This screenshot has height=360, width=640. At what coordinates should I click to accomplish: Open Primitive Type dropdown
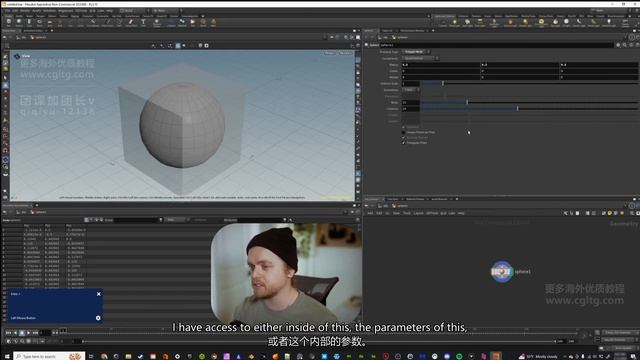[416, 52]
